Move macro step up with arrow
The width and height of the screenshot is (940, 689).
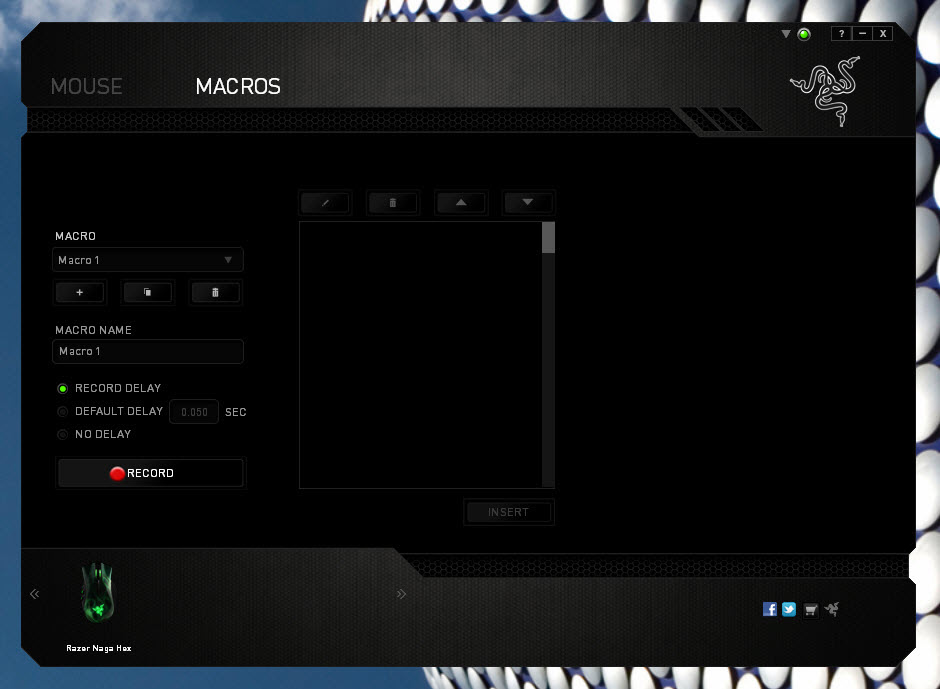460,203
